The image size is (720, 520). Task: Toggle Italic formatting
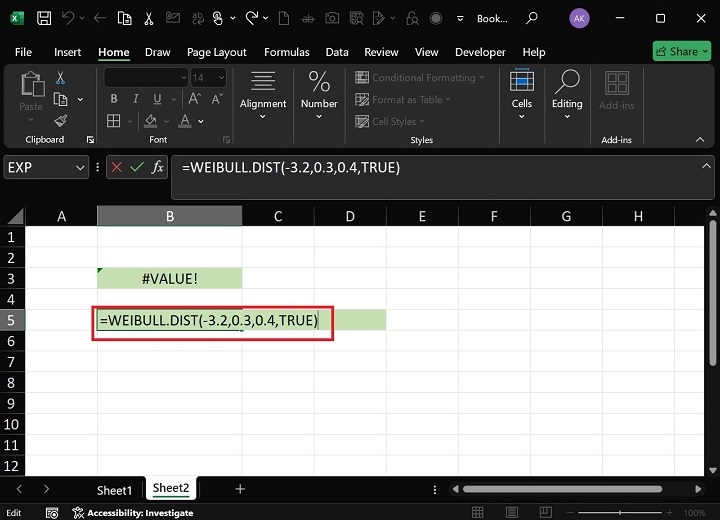(135, 99)
